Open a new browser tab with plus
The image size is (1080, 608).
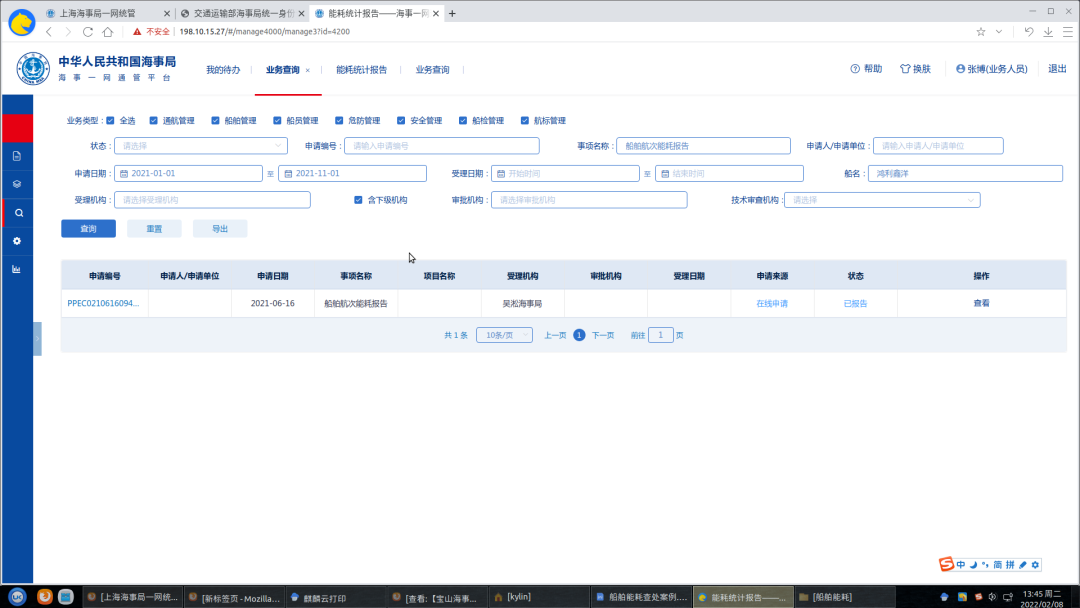click(x=452, y=13)
